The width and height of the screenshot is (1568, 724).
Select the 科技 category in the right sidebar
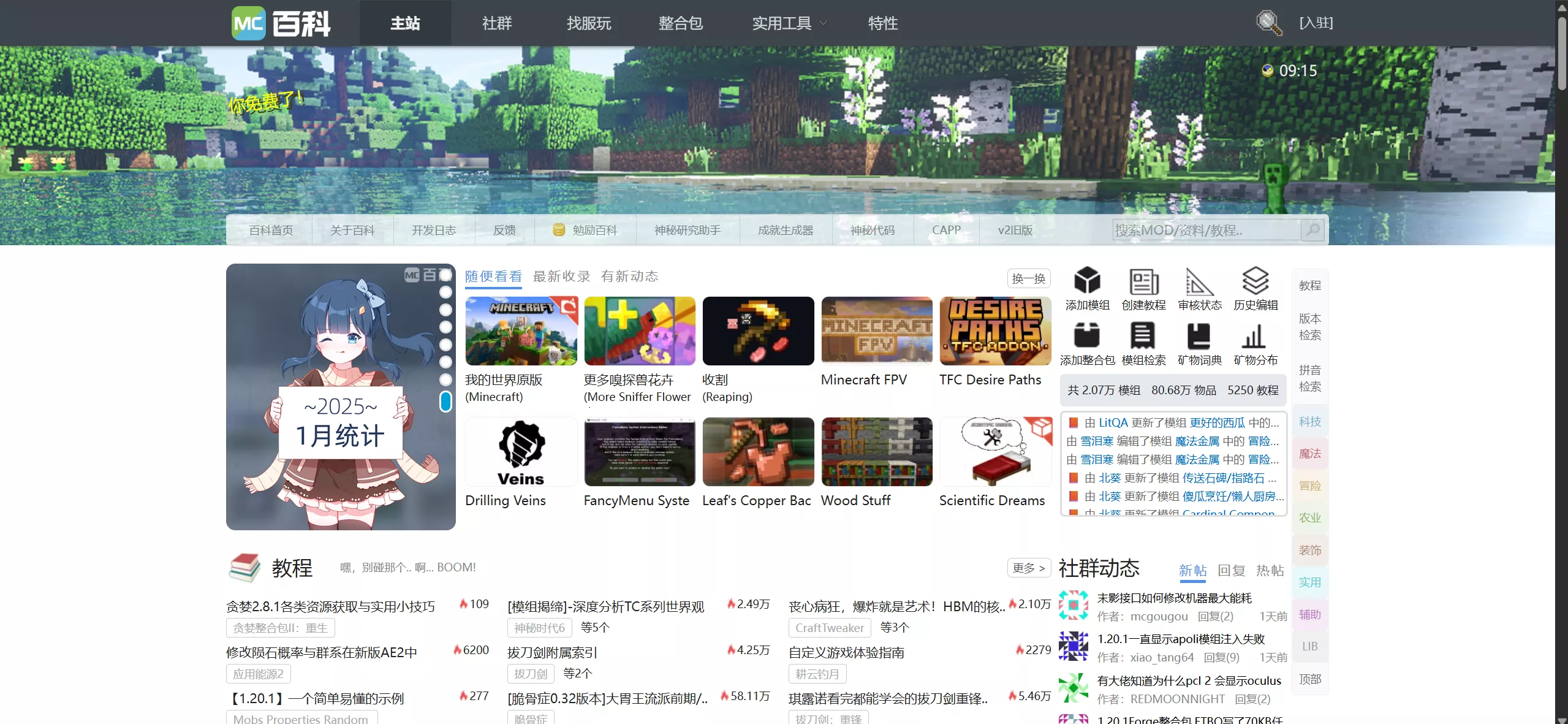click(x=1310, y=421)
